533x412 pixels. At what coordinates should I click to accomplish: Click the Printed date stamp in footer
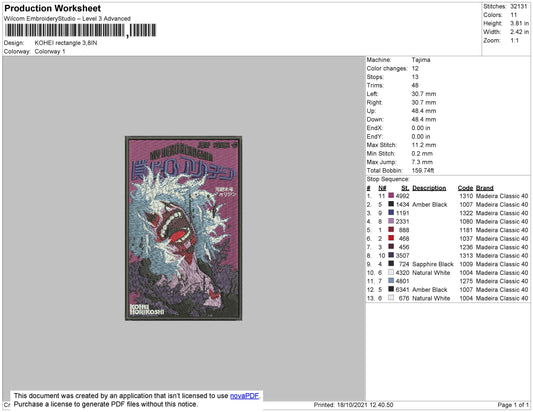pyautogui.click(x=354, y=405)
